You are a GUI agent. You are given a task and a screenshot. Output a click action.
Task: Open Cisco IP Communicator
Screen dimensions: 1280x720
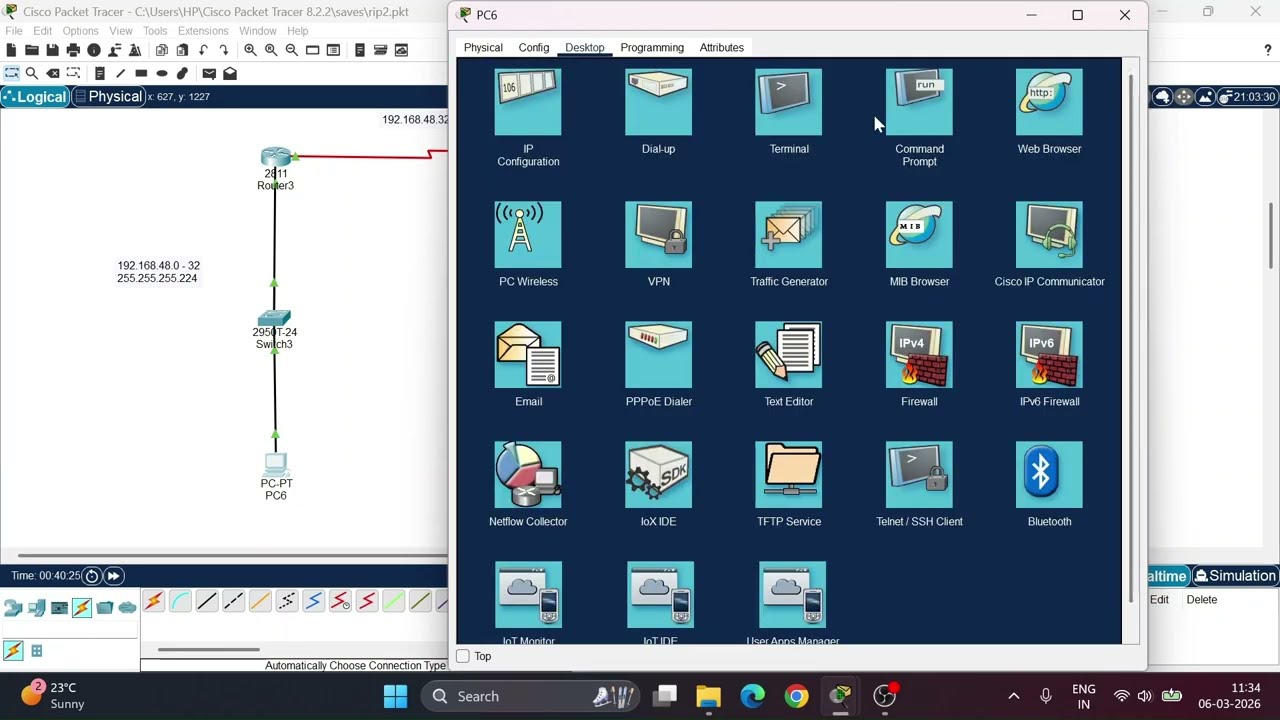click(x=1049, y=235)
